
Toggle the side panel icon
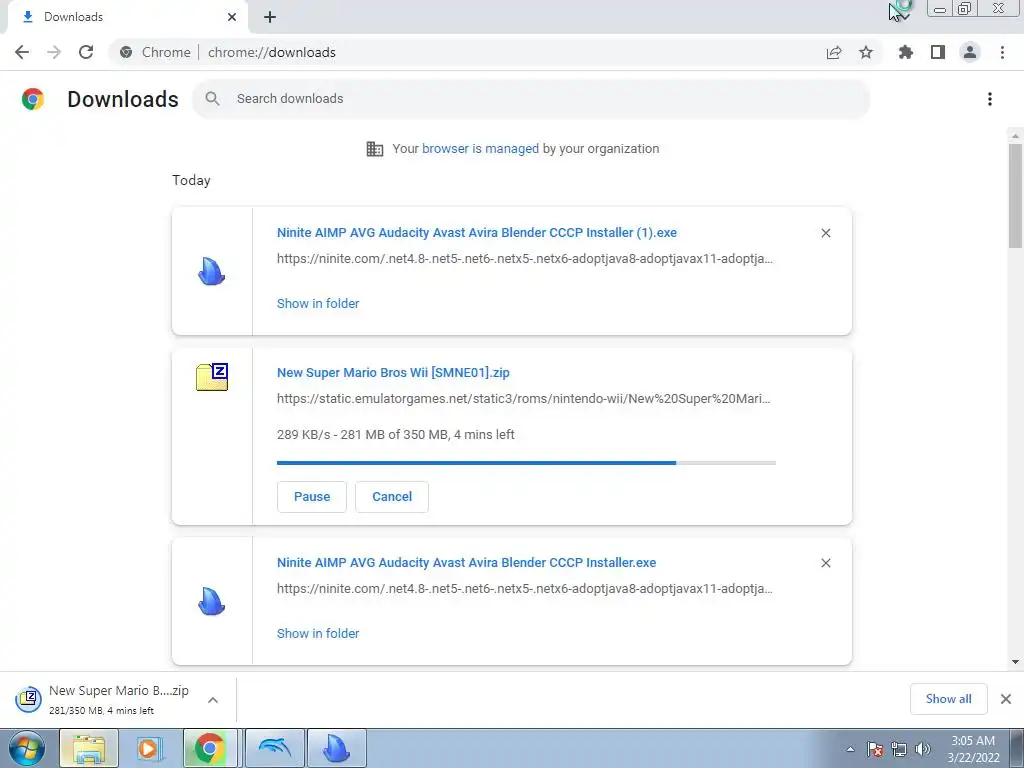pos(938,52)
